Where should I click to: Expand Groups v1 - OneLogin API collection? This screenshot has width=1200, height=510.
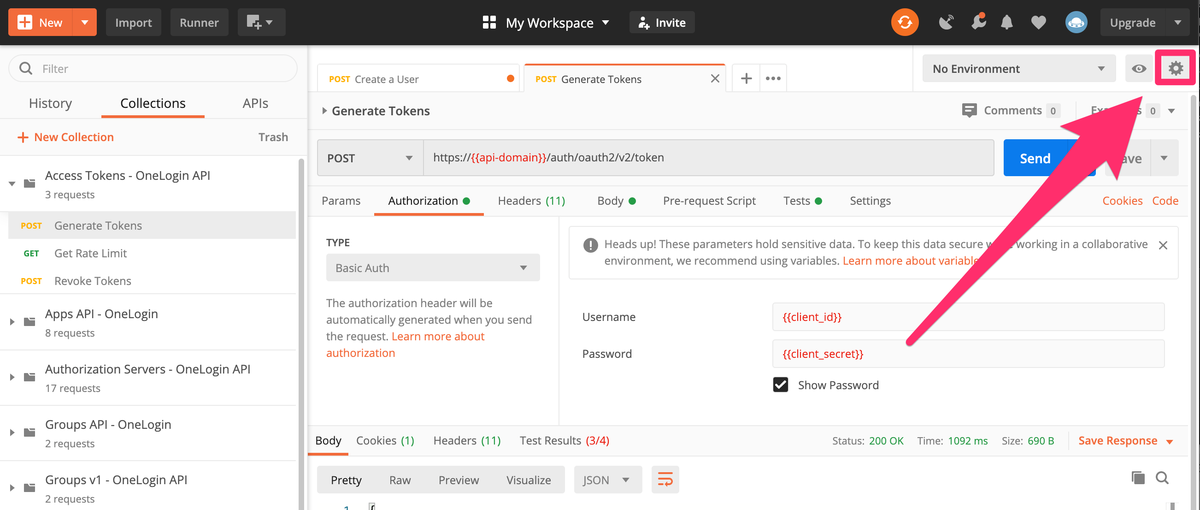pyautogui.click(x=13, y=488)
